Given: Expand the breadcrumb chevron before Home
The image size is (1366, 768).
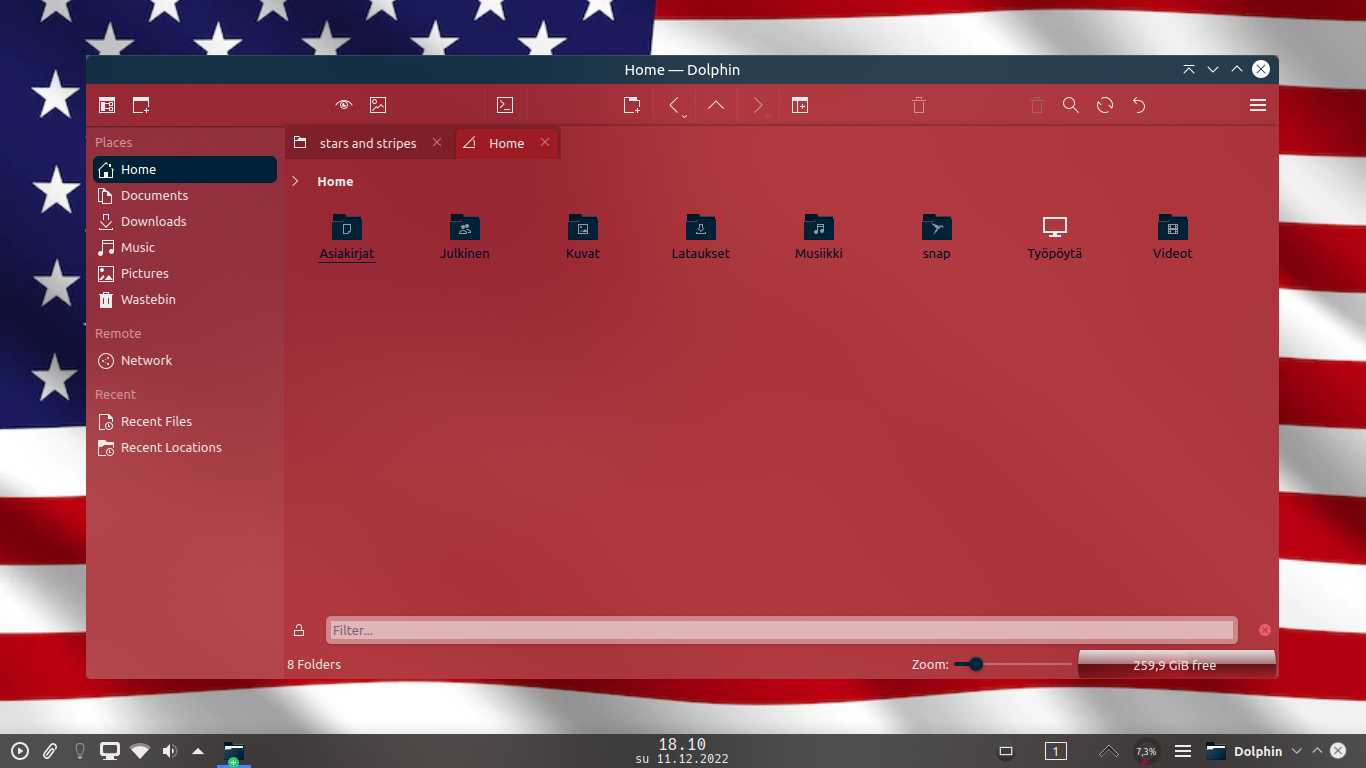Looking at the screenshot, I should pos(295,181).
